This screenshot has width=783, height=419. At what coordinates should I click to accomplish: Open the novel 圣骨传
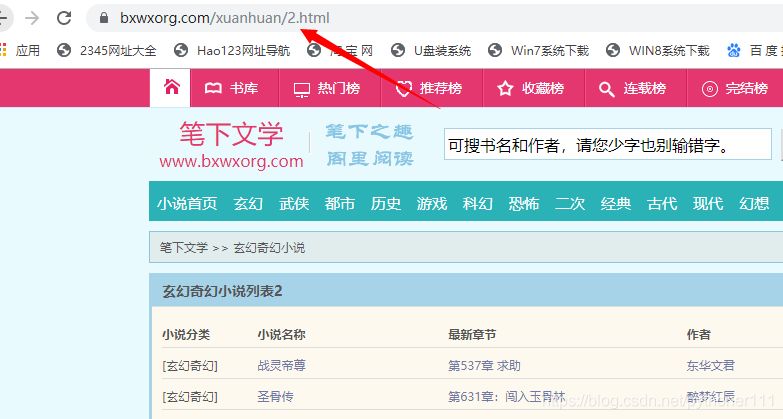coord(276,397)
